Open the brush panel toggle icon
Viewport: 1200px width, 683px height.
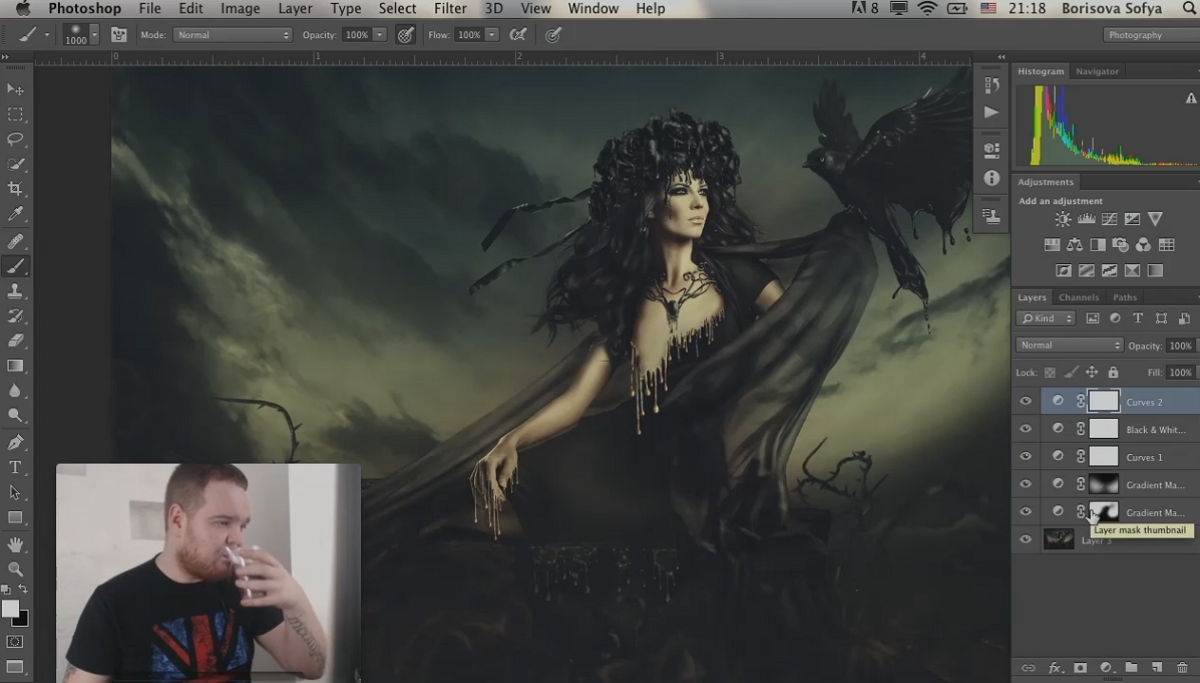click(x=119, y=34)
